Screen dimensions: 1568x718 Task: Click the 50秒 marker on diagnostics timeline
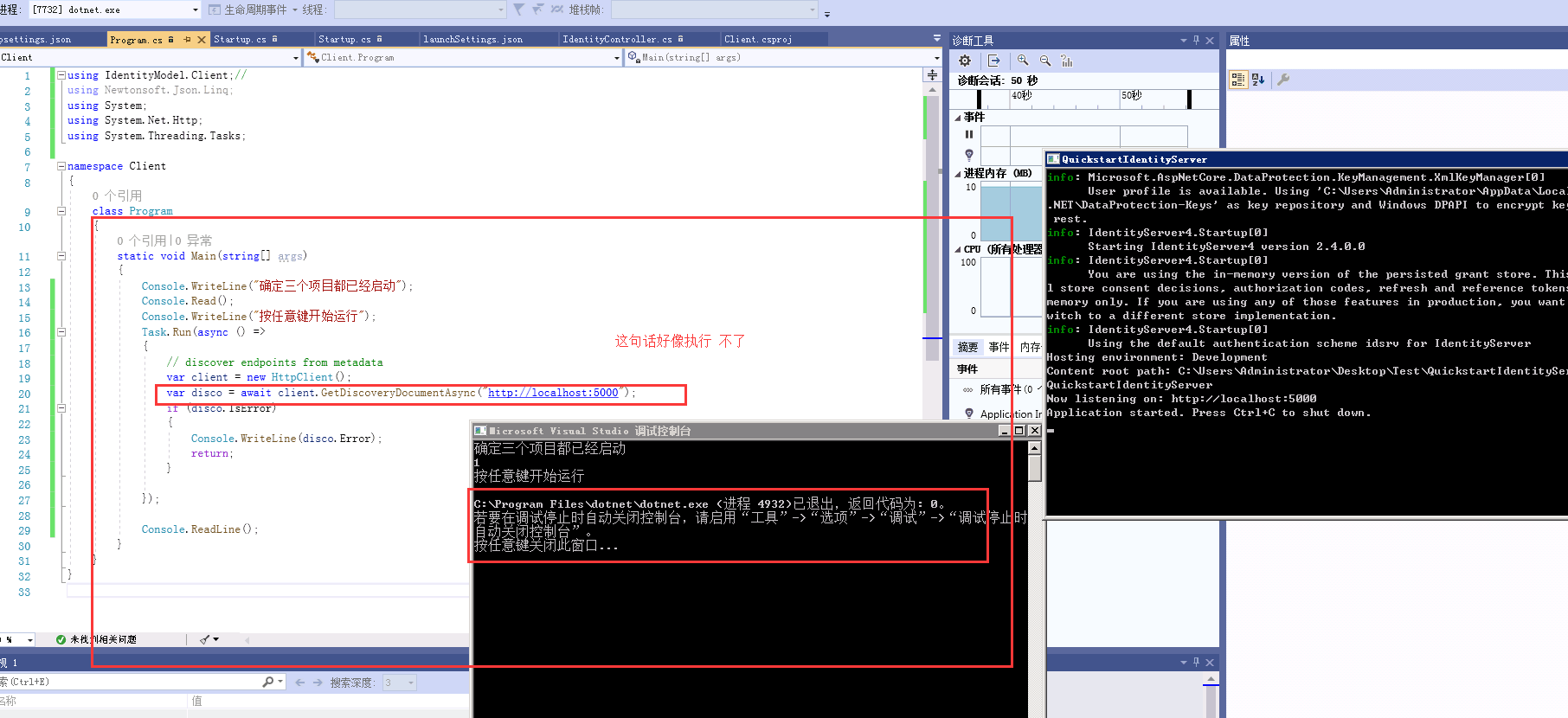point(1132,95)
